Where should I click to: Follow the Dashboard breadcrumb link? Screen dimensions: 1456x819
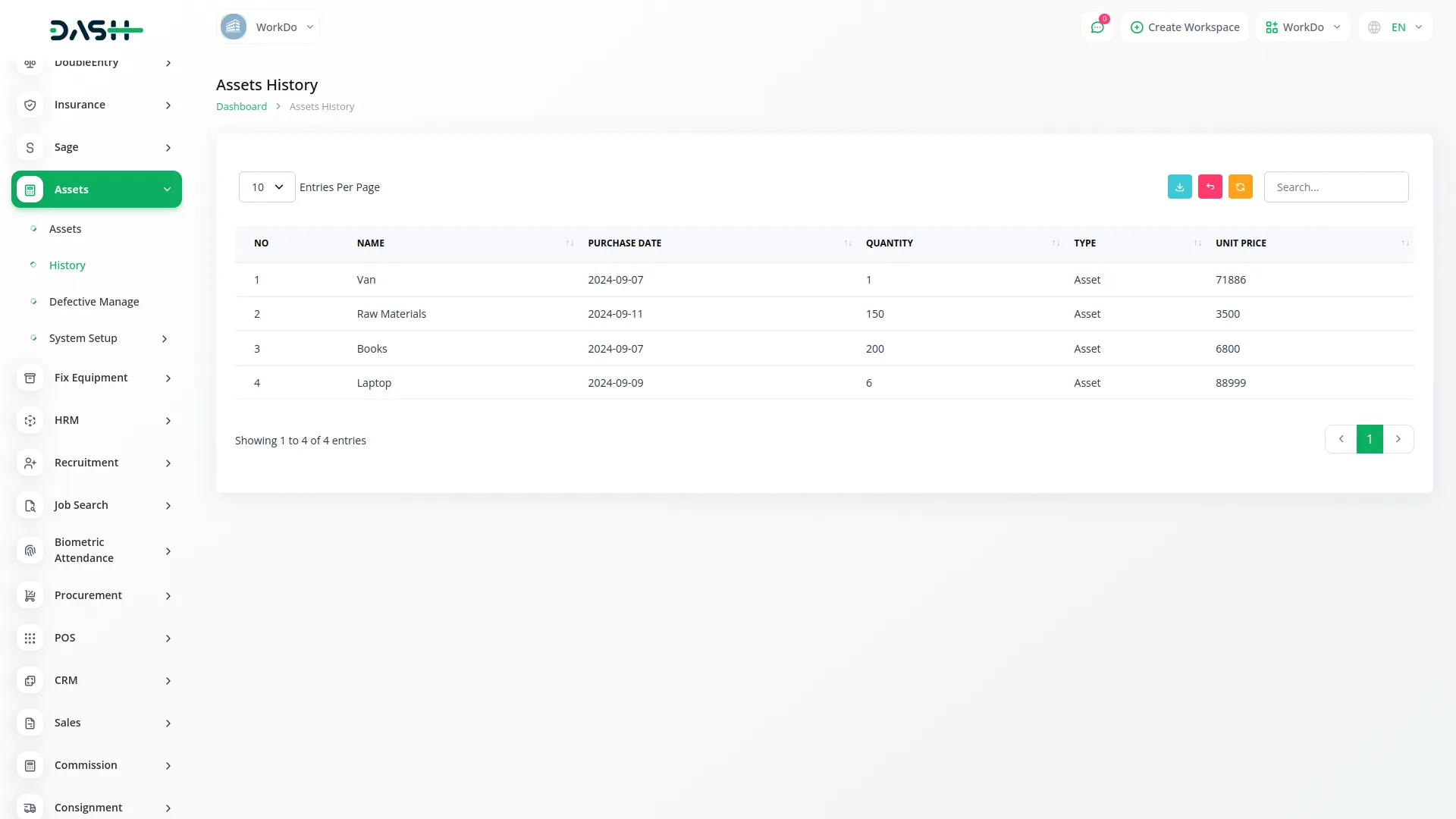pos(241,106)
